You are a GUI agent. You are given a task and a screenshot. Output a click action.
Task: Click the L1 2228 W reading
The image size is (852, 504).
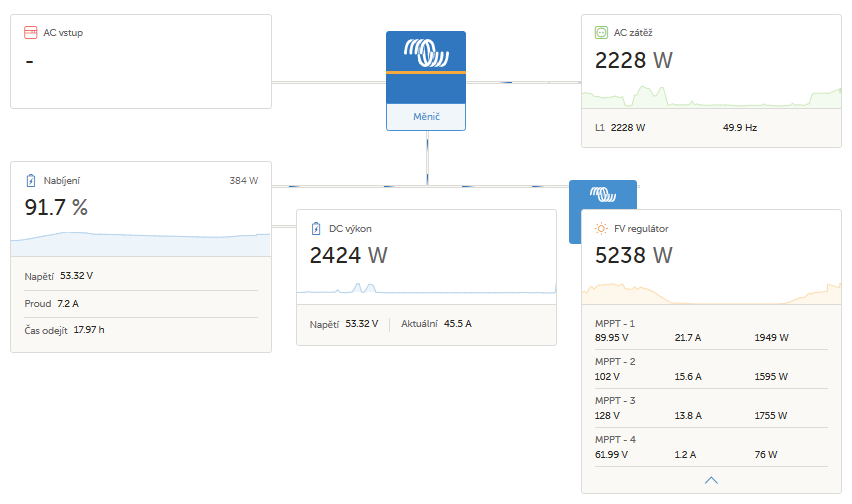[620, 128]
